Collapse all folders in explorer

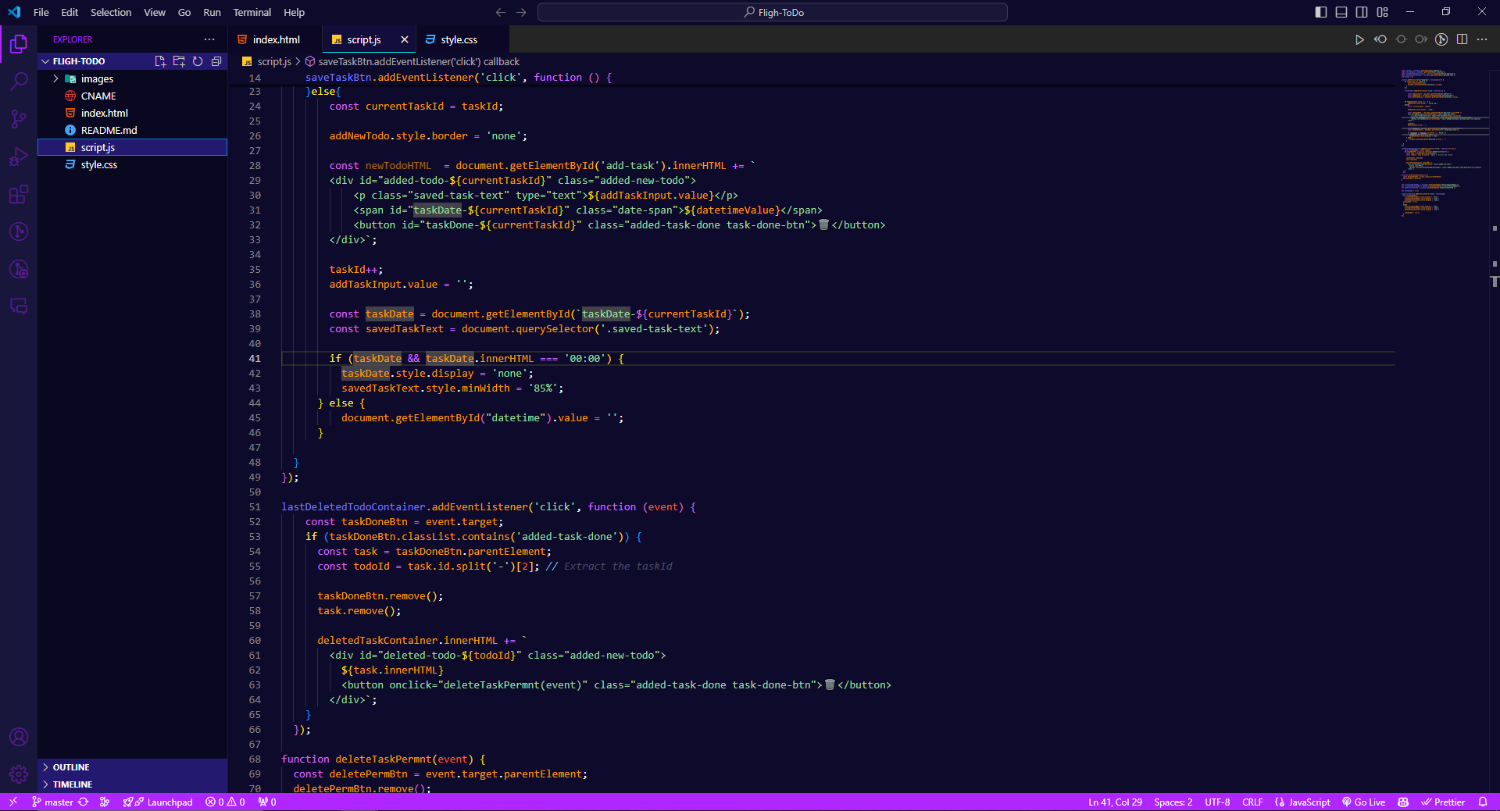pos(216,61)
